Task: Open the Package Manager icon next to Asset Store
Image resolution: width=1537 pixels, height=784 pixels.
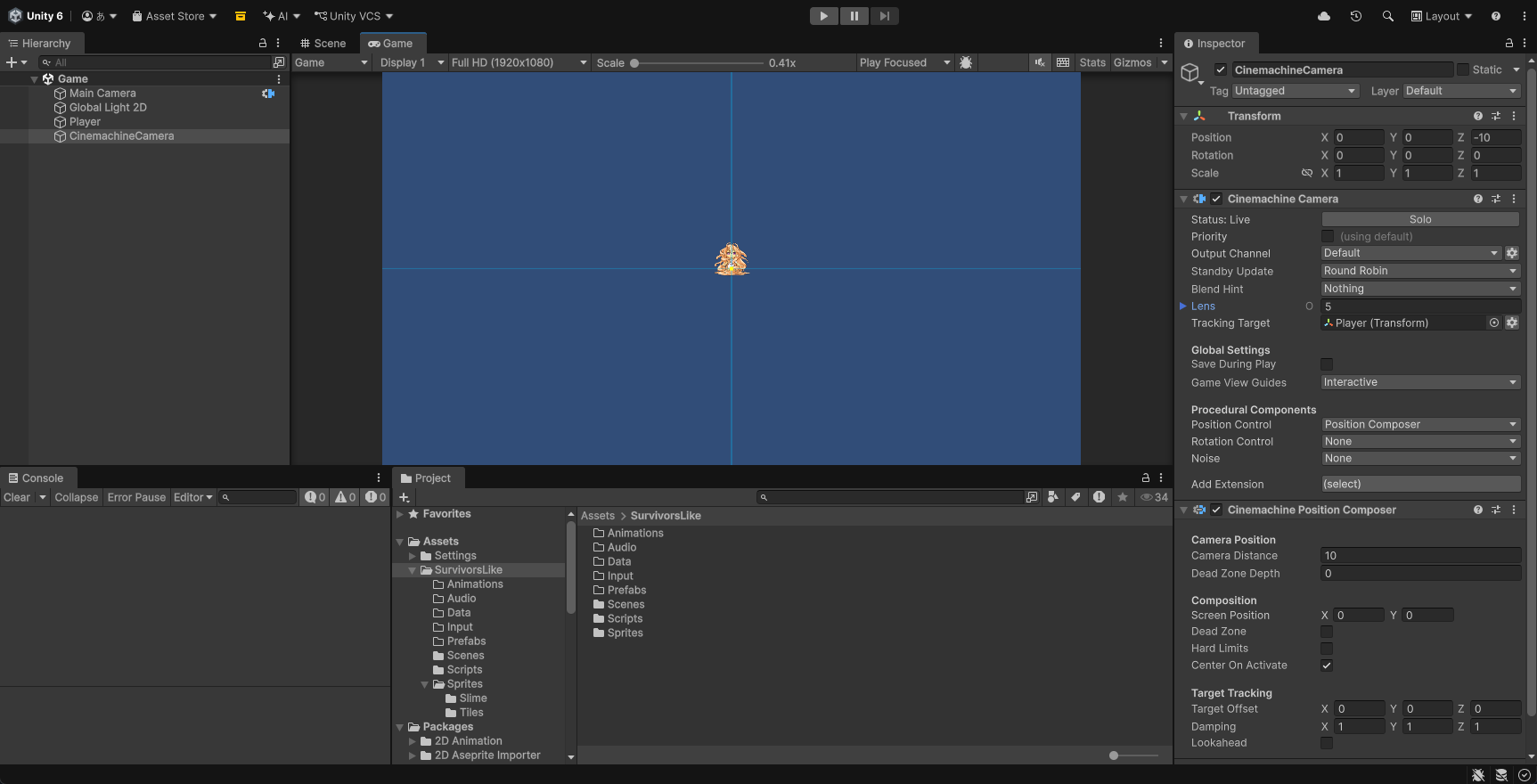Action: tap(241, 16)
